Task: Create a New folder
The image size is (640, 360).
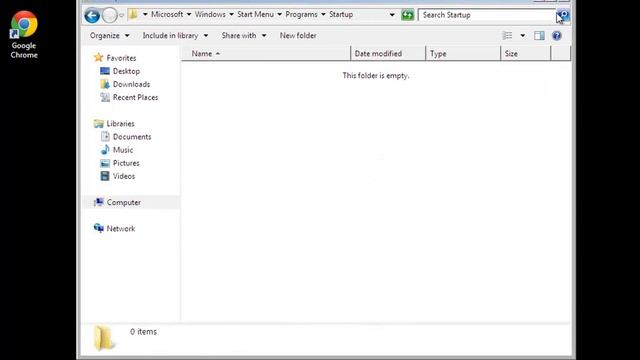Action: [x=298, y=36]
